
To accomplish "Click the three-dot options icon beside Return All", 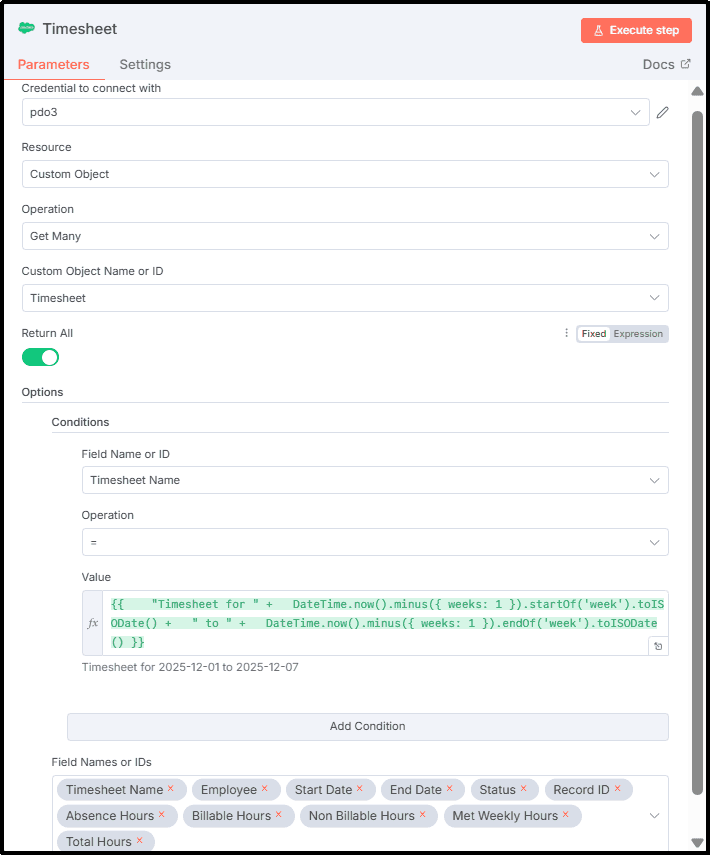I will click(x=566, y=334).
